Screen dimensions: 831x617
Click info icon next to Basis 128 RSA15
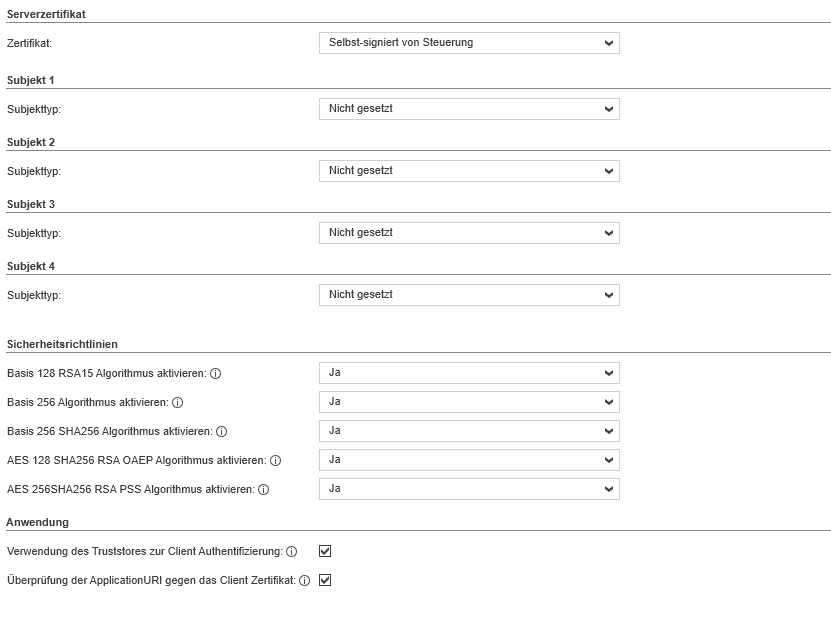tap(215, 374)
